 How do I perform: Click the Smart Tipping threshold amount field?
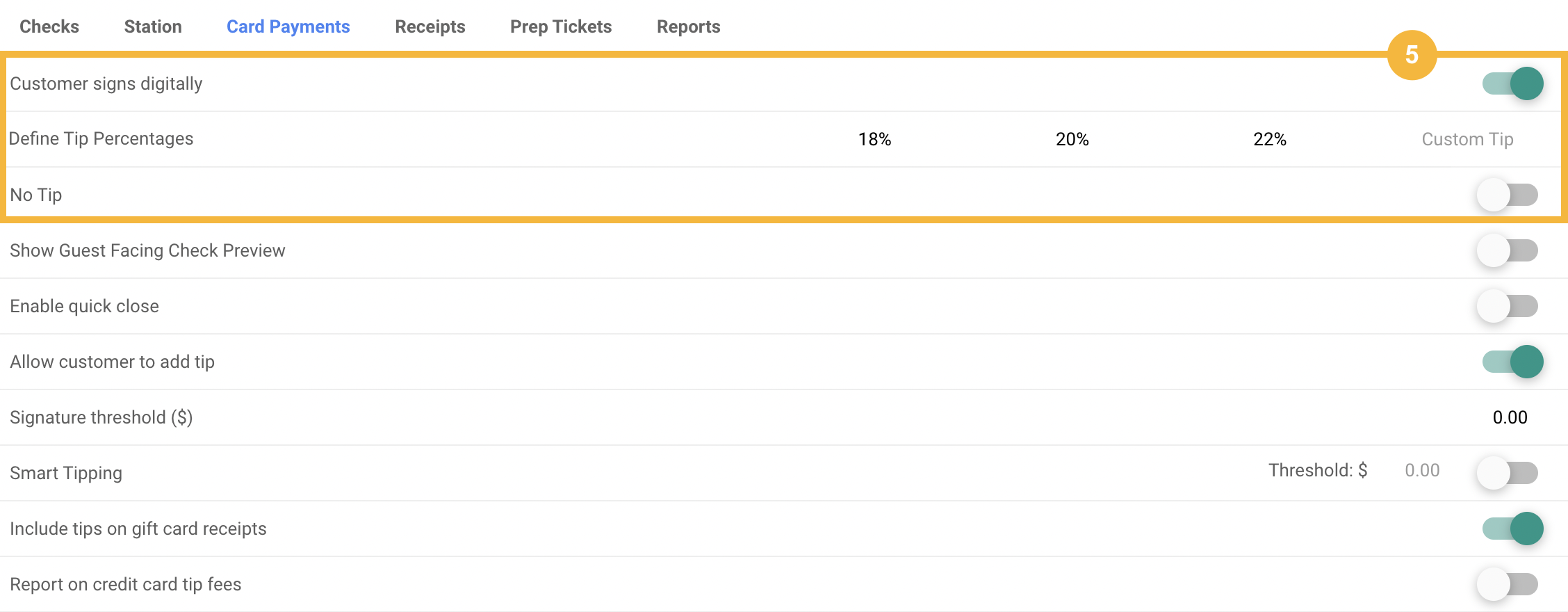point(1422,470)
